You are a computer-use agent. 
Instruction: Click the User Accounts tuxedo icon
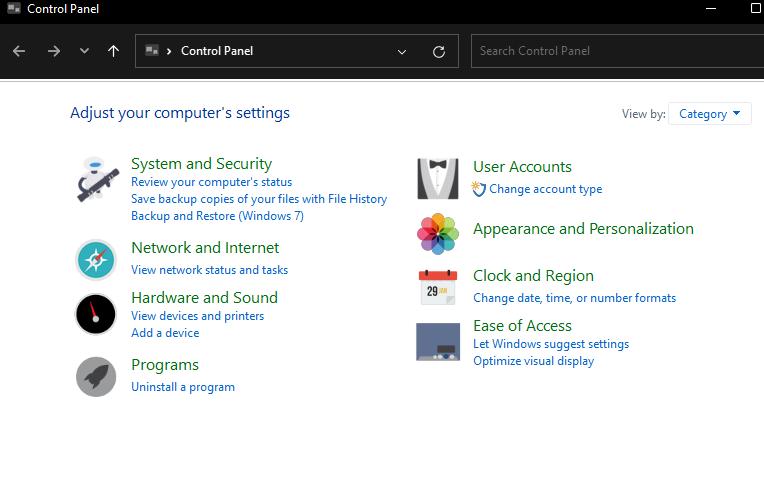coord(437,179)
